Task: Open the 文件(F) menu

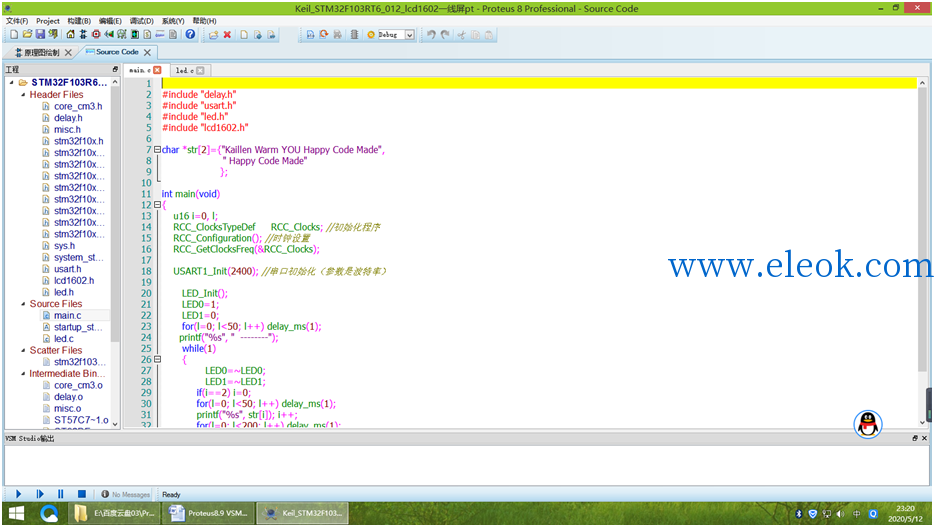Action: pyautogui.click(x=17, y=21)
